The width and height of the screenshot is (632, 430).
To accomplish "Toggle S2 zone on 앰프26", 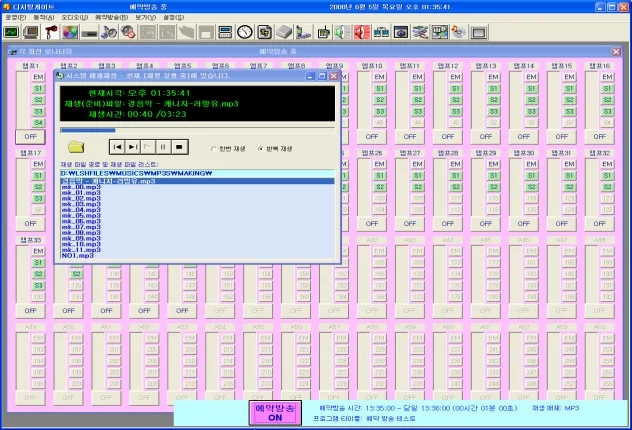I will [379, 187].
